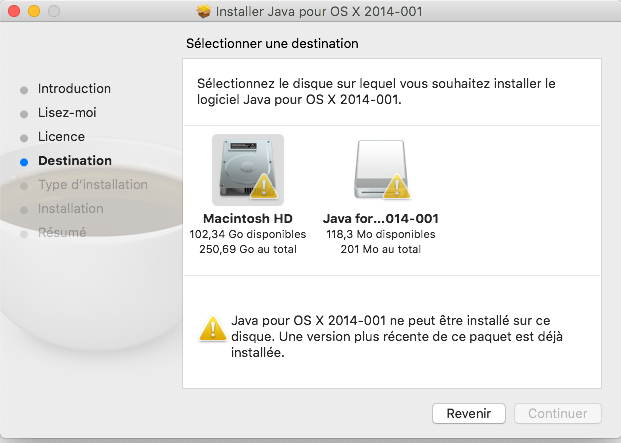Go to the Licence step in the sidebar
Screen dimensions: 621x443
coord(61,137)
